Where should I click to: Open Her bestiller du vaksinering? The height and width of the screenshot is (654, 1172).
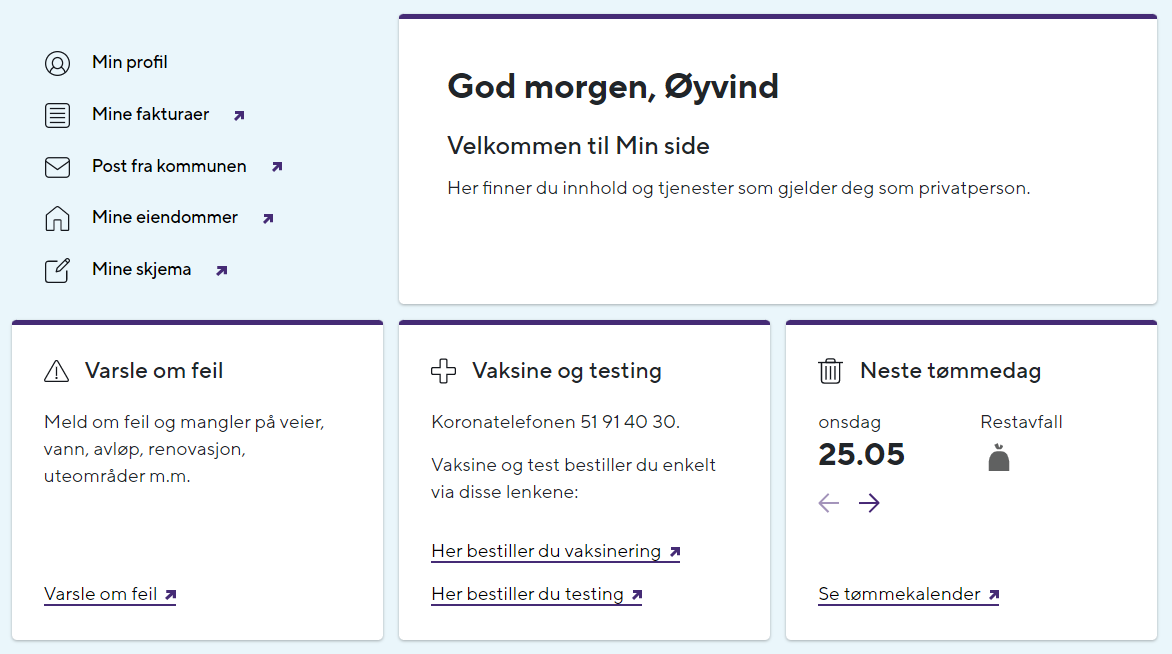pos(548,551)
